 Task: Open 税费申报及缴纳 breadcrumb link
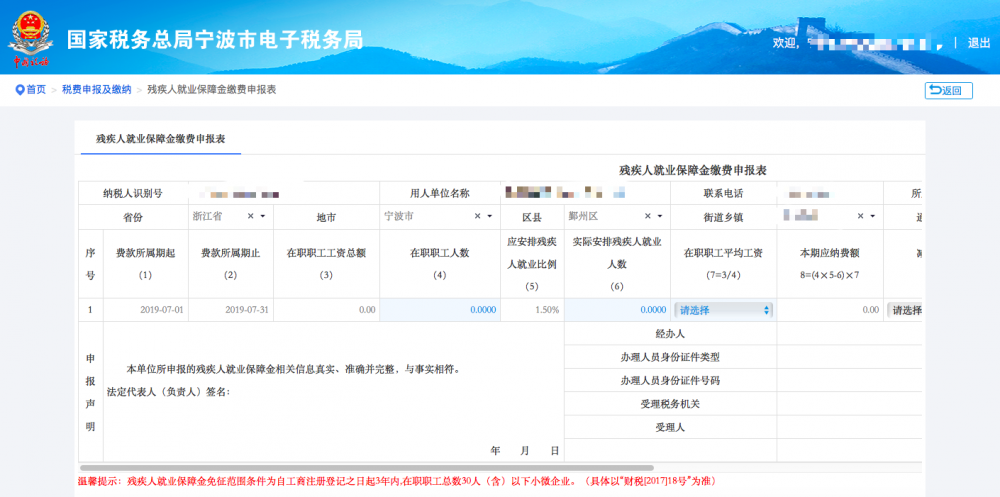[96, 90]
